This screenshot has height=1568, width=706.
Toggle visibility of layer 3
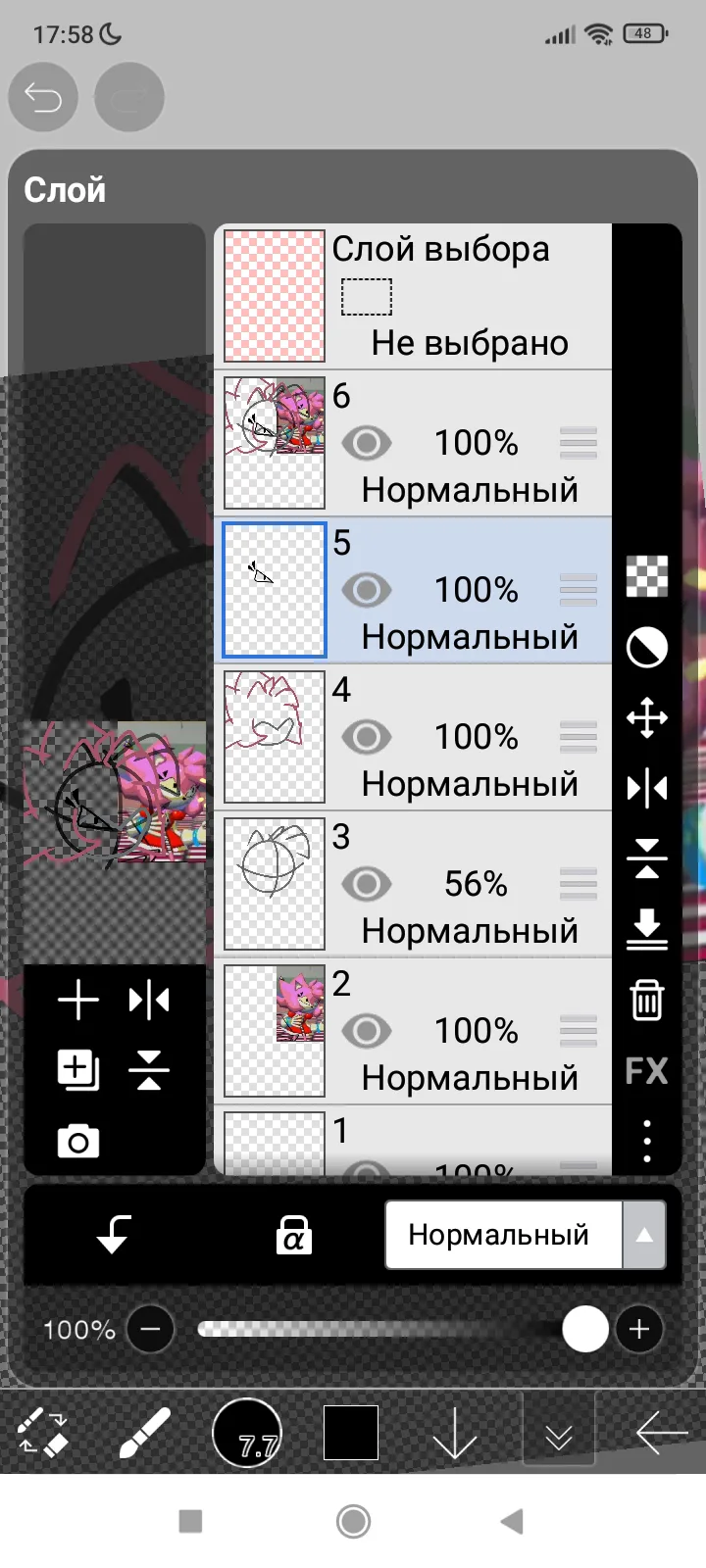(x=367, y=884)
